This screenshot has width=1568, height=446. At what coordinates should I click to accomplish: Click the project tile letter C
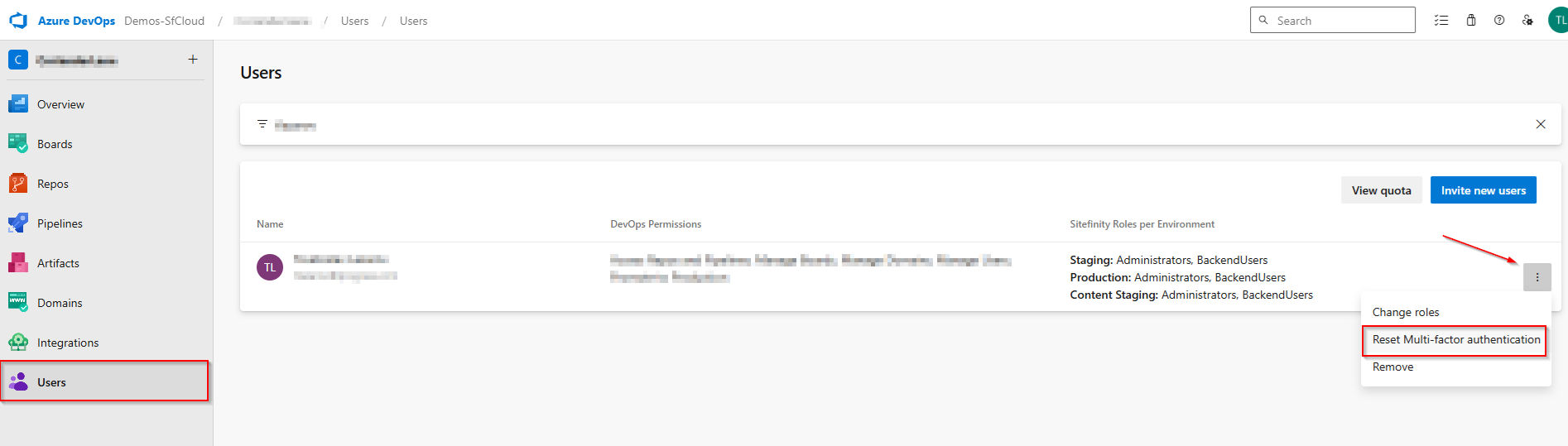point(18,60)
